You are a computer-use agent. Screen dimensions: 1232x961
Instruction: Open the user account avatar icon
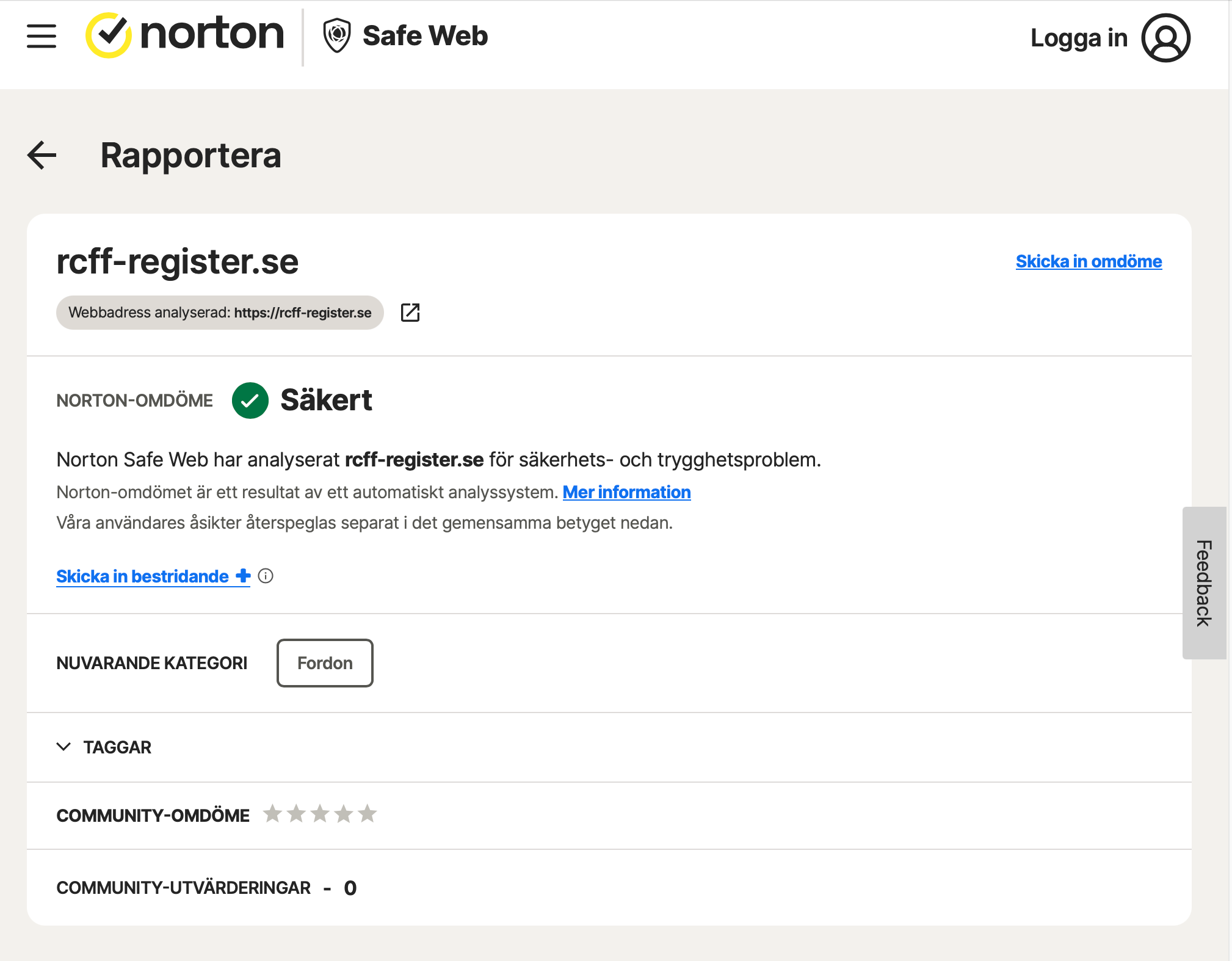click(x=1166, y=38)
